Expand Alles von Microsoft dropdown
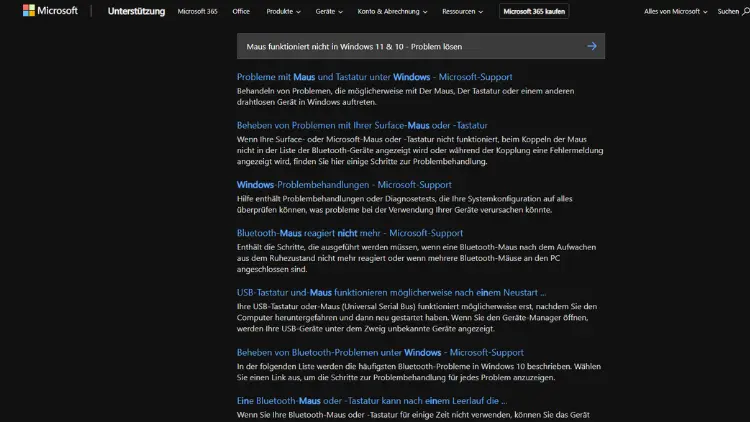This screenshot has height=422, width=750. [x=675, y=11]
